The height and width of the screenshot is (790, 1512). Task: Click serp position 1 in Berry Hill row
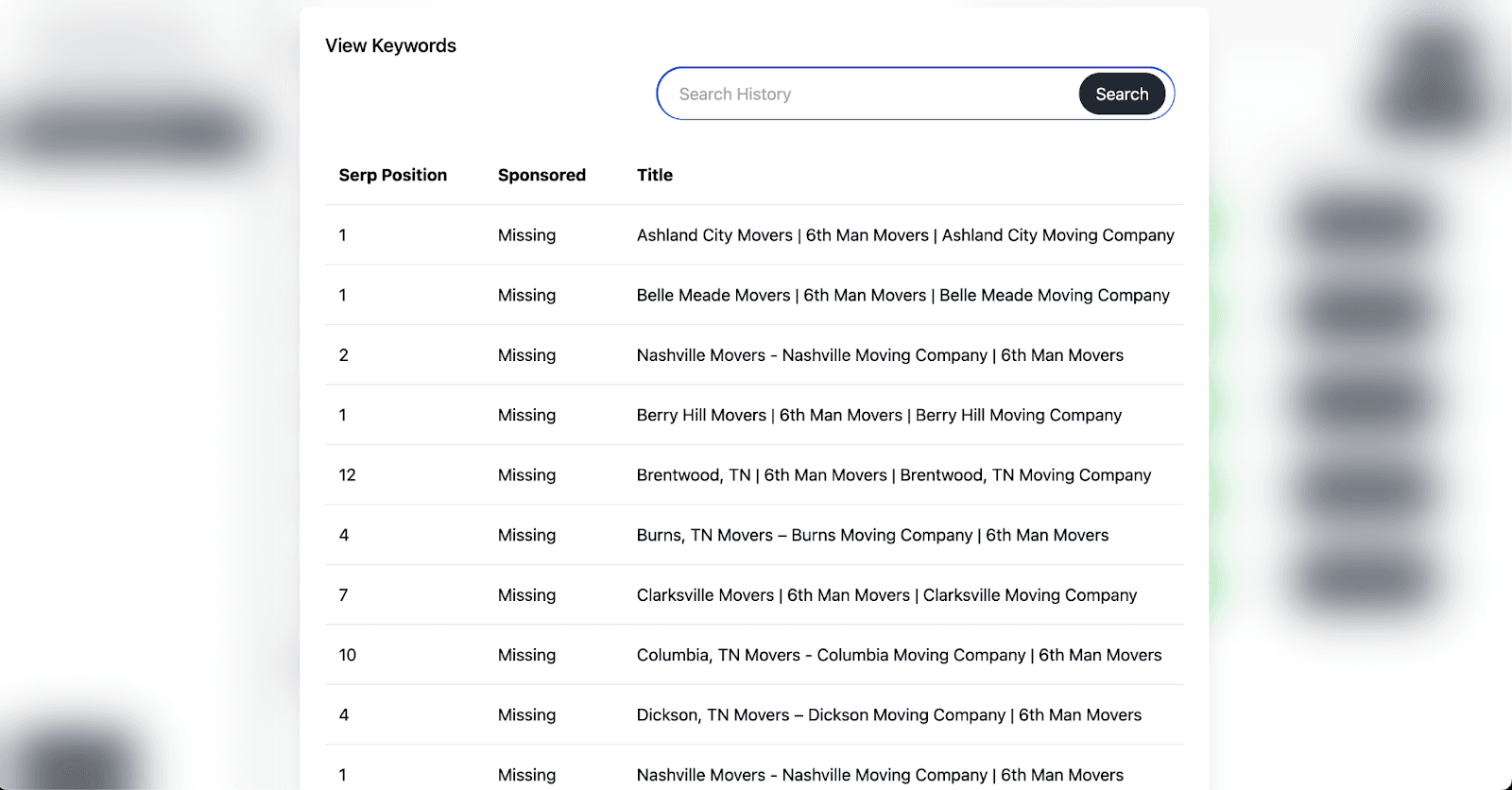point(342,415)
